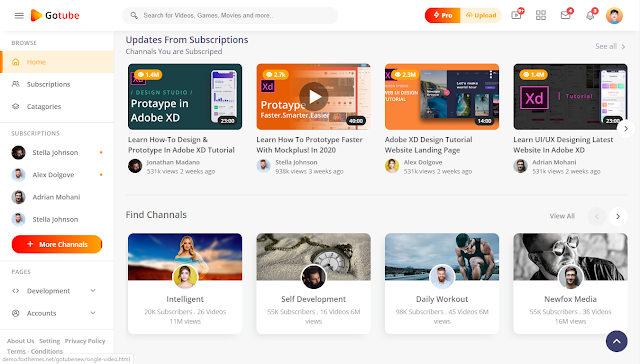Click the Home sidebar icon
The width and height of the screenshot is (640, 364).
[16, 62]
